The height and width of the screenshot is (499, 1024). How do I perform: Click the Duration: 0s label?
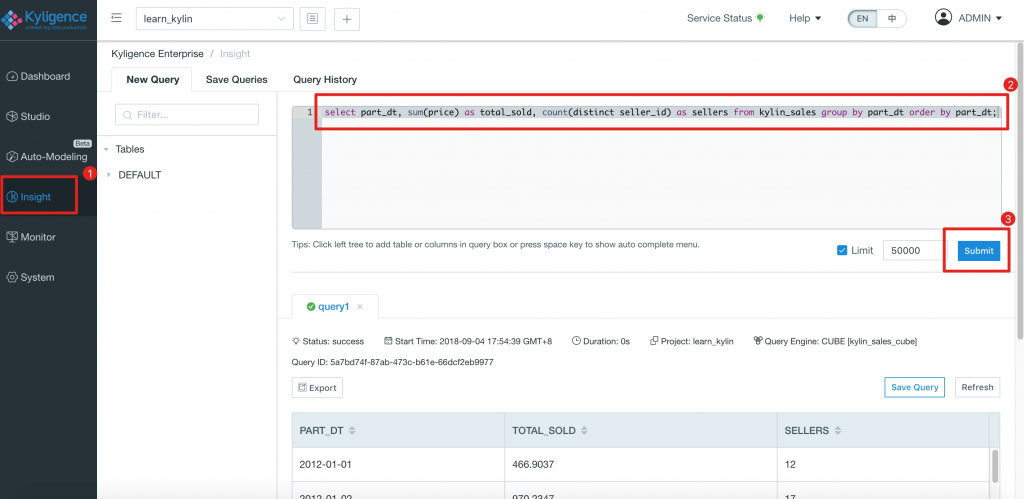[x=601, y=341]
